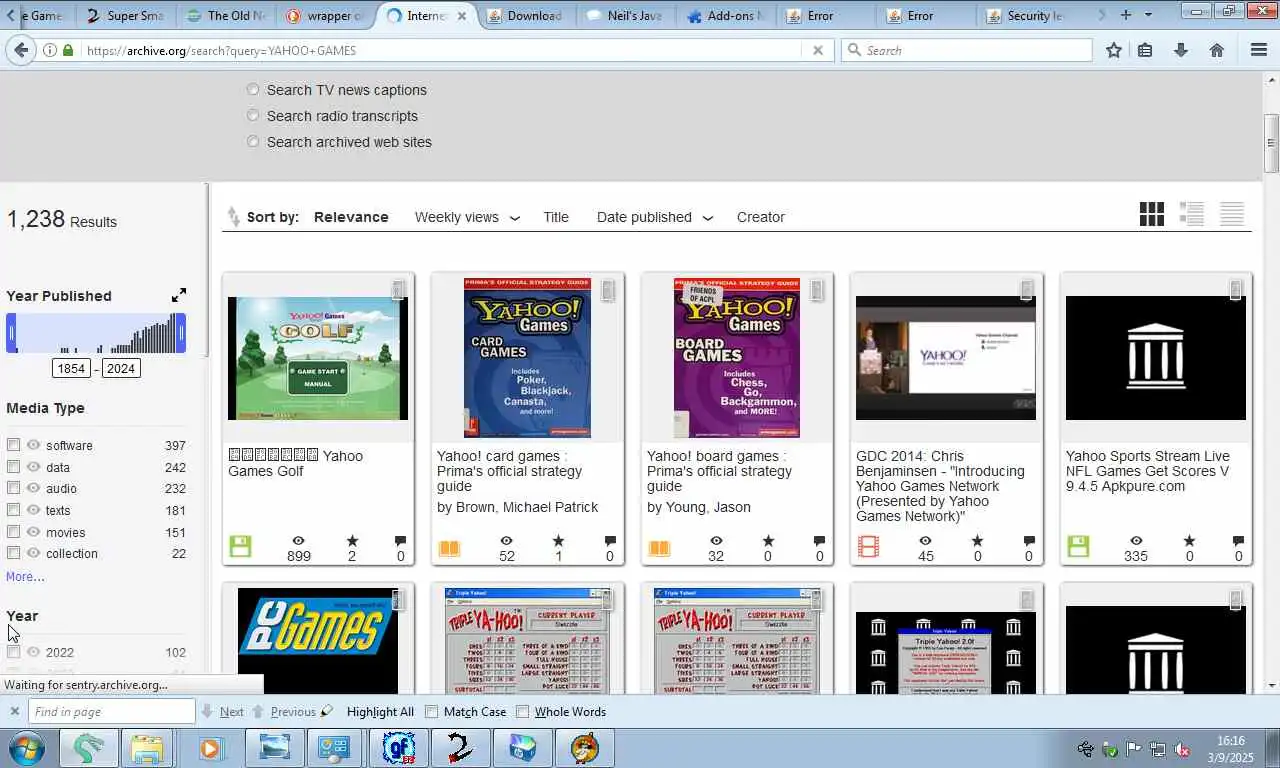Enable the Match Case checkbox

(x=432, y=712)
